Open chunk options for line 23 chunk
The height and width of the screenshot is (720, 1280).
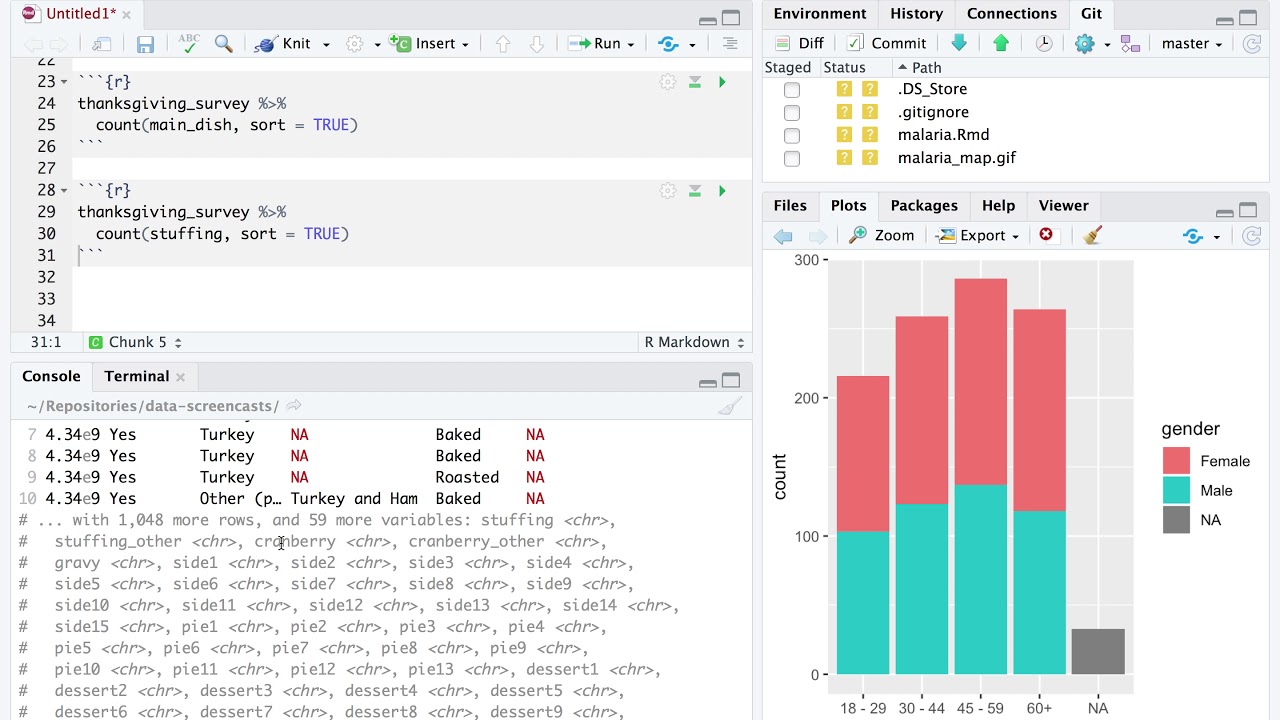pos(668,82)
